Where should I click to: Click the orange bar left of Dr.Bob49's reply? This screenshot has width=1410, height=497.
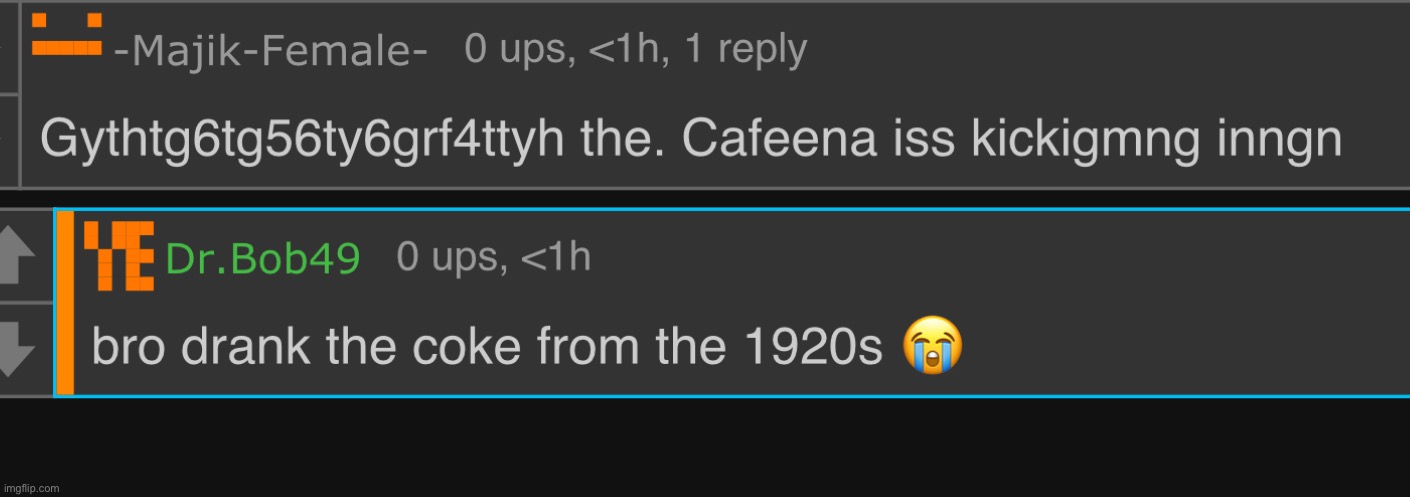pyautogui.click(x=65, y=302)
